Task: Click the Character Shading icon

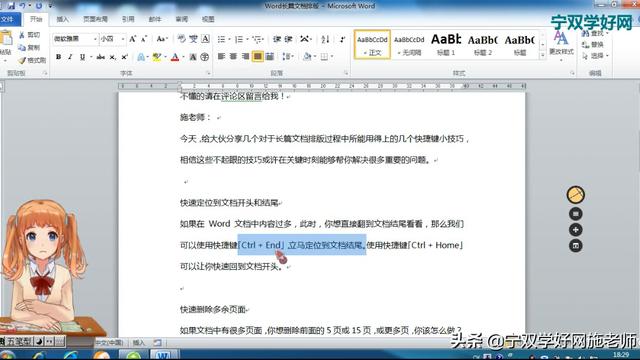Action: click(x=193, y=57)
